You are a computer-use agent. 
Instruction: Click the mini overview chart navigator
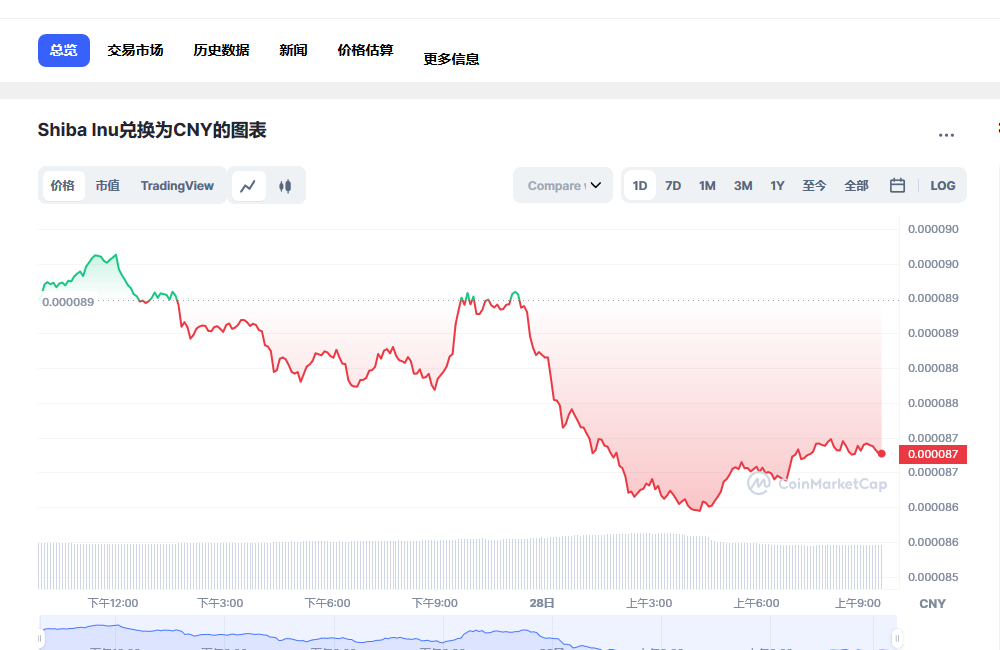tap(468, 633)
